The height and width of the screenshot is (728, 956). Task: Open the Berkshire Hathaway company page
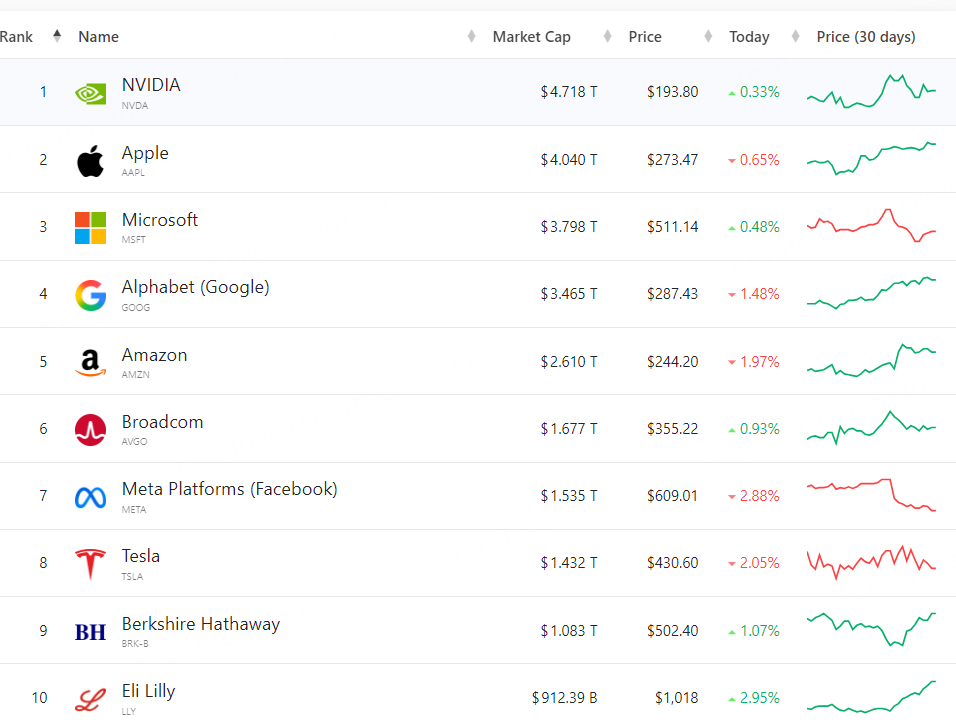[200, 624]
